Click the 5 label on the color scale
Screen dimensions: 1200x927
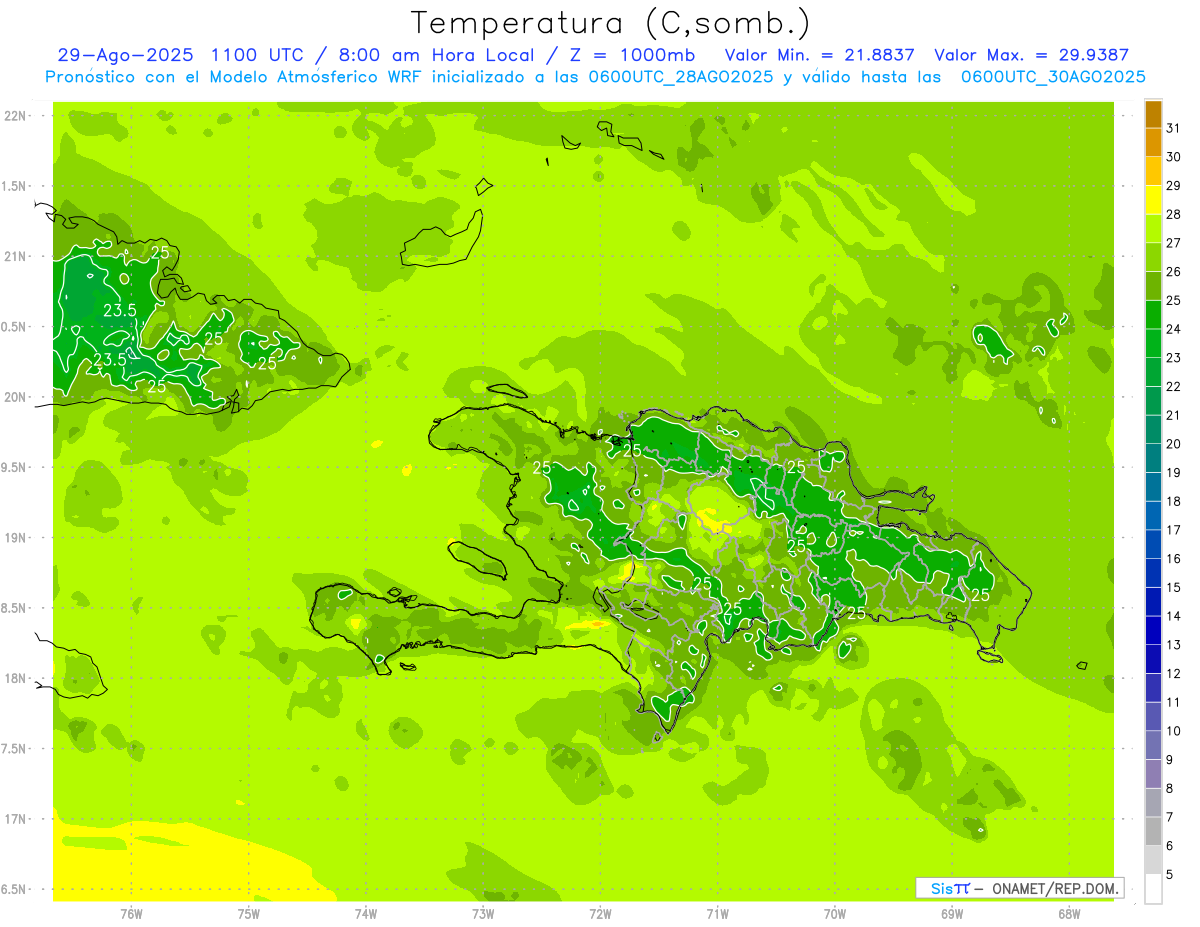pyautogui.click(x=1170, y=875)
